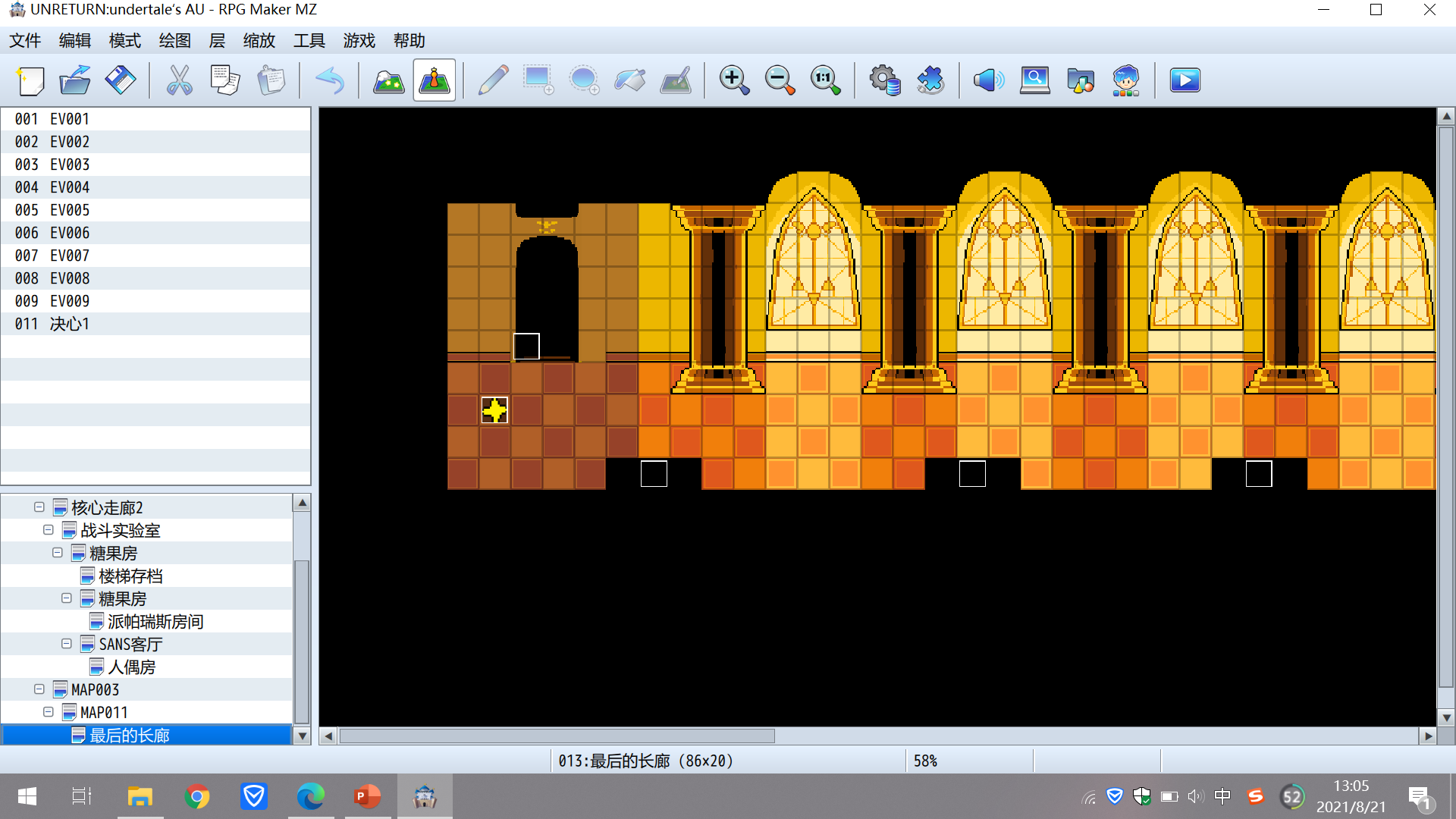Click the map's horizontal scrollbar thumb
Screen dimensions: 1456x819
point(557,736)
